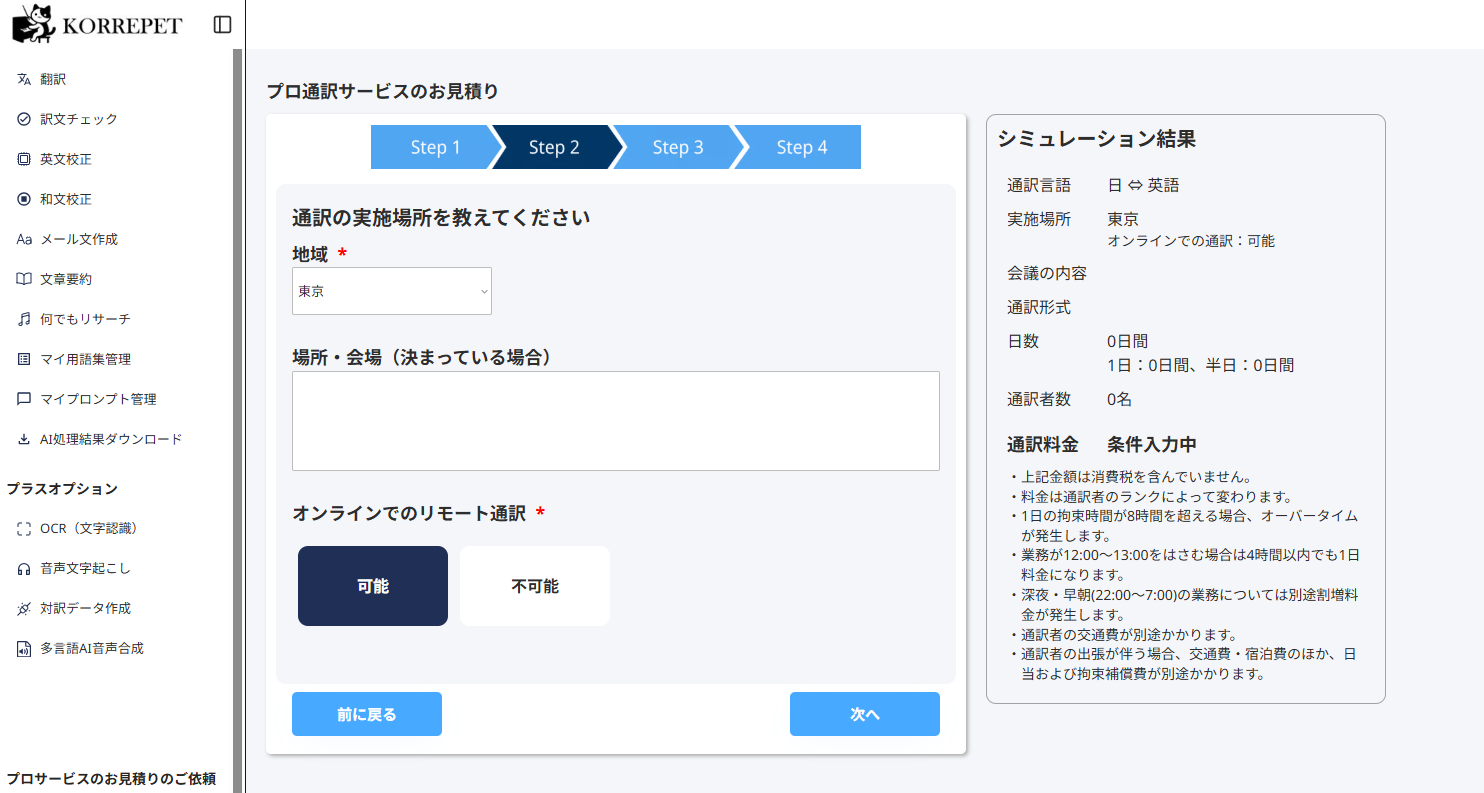Click the オンラインでの通訳：可能 text
Image resolution: width=1484 pixels, height=793 pixels.
[1191, 241]
